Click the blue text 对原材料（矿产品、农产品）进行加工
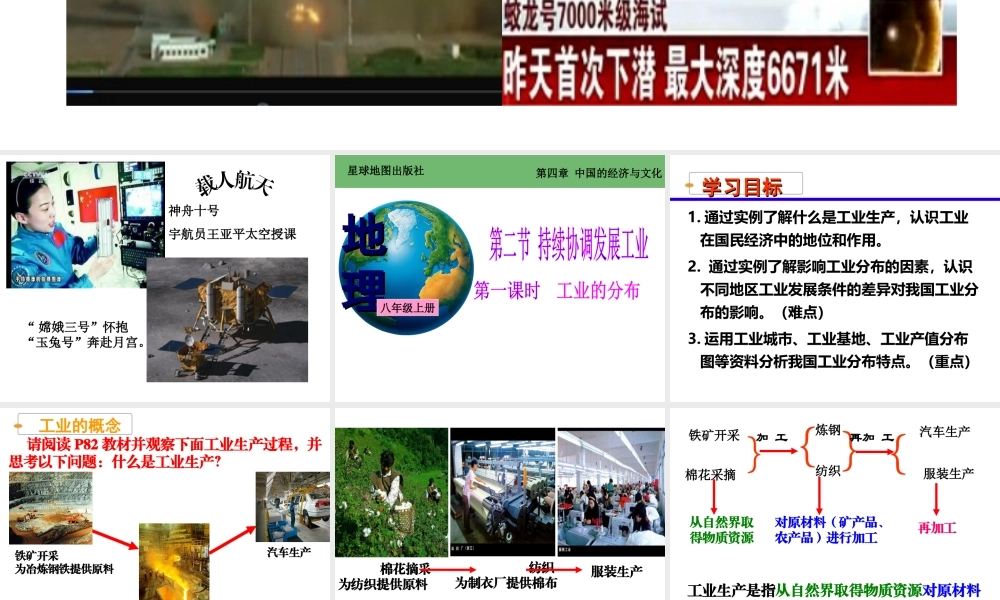This screenshot has width=1000, height=600. point(829,530)
